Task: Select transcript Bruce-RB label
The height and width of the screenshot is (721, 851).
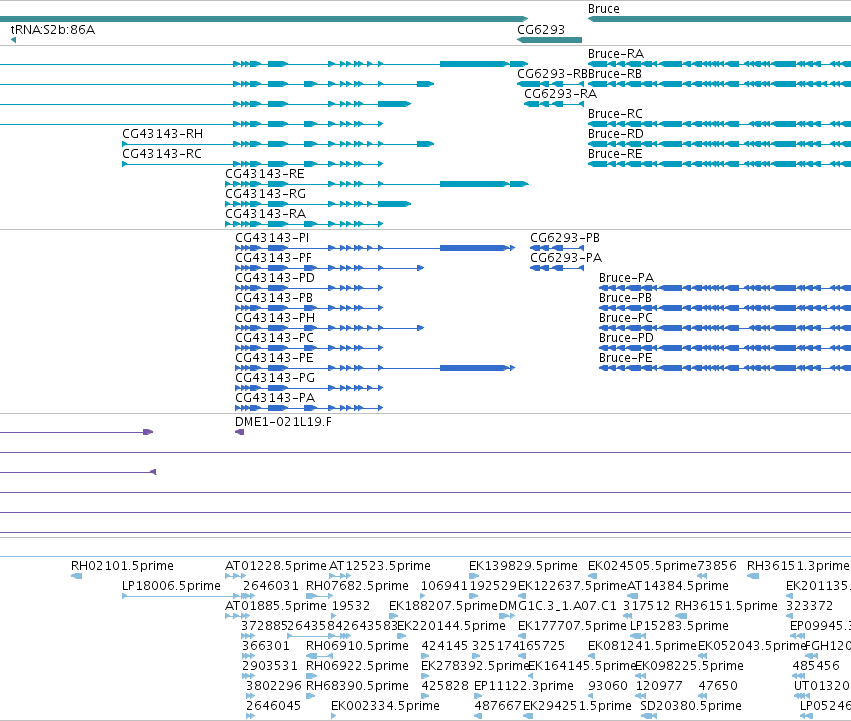Action: click(615, 74)
